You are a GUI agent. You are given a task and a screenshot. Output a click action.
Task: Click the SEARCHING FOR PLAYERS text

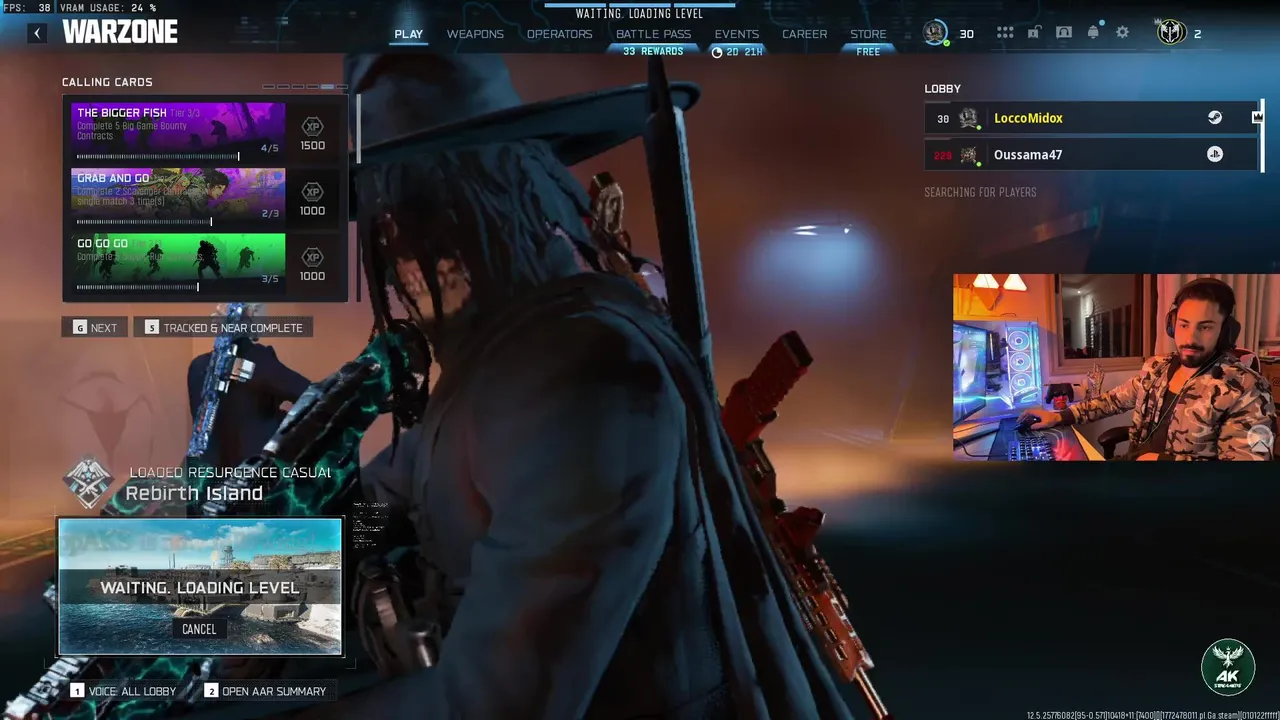tap(980, 192)
